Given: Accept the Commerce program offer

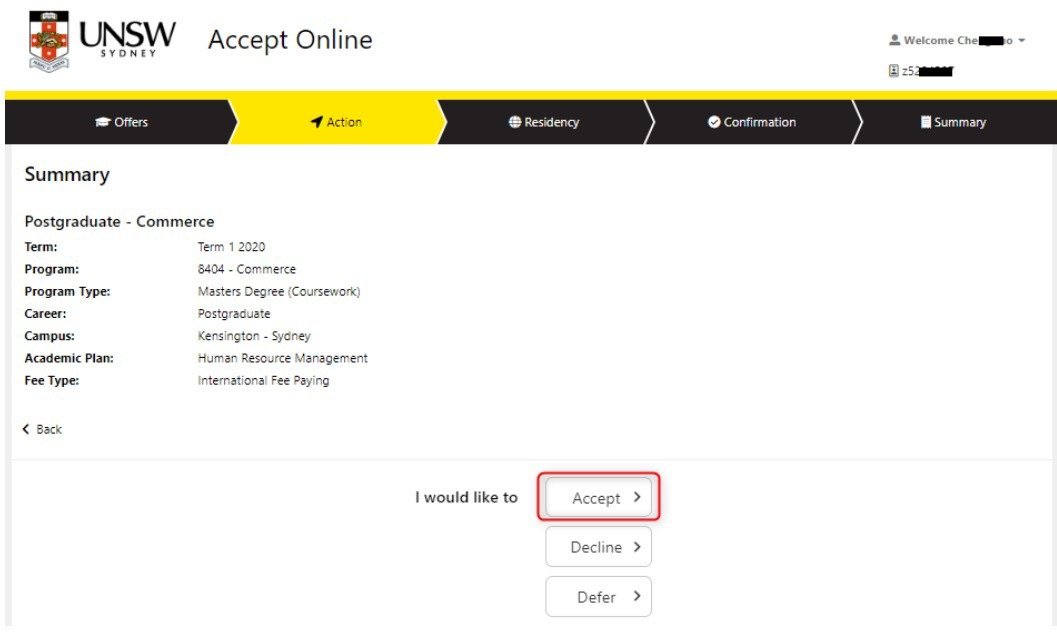Looking at the screenshot, I should 598,498.
